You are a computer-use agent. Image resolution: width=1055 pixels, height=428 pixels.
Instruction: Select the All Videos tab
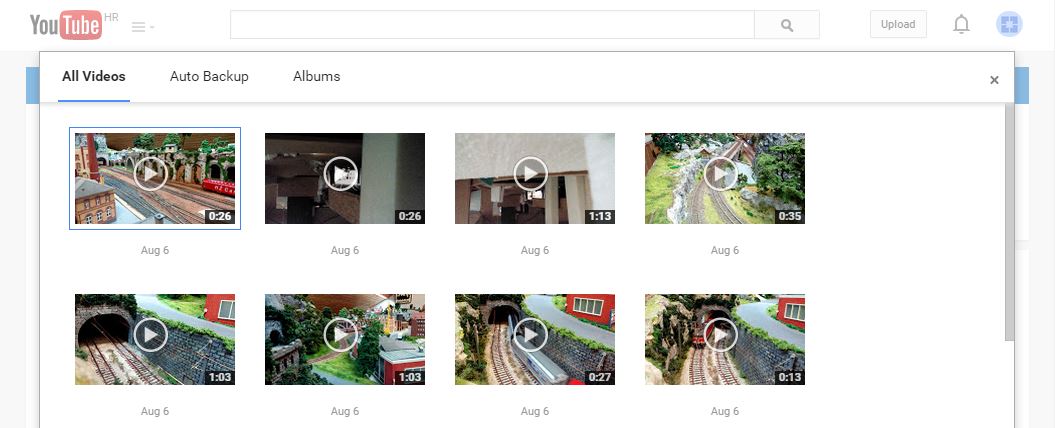coord(94,77)
